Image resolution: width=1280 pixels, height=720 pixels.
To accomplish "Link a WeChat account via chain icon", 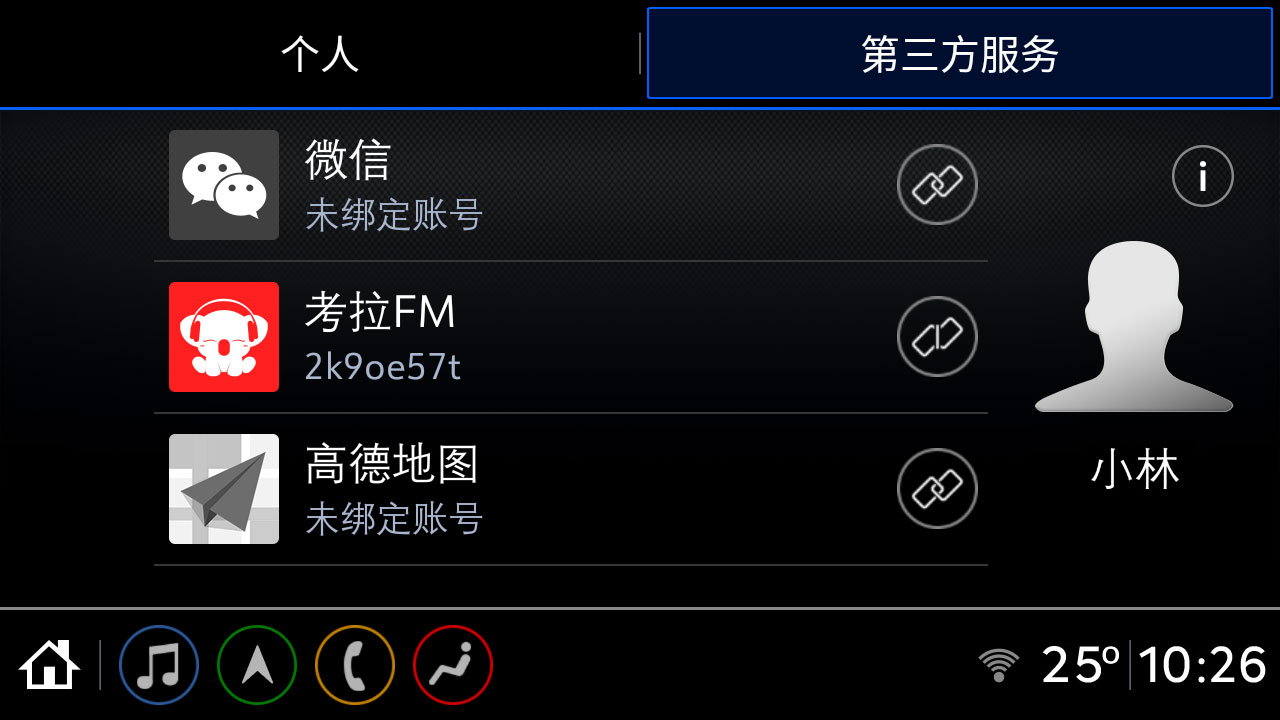I will point(937,185).
